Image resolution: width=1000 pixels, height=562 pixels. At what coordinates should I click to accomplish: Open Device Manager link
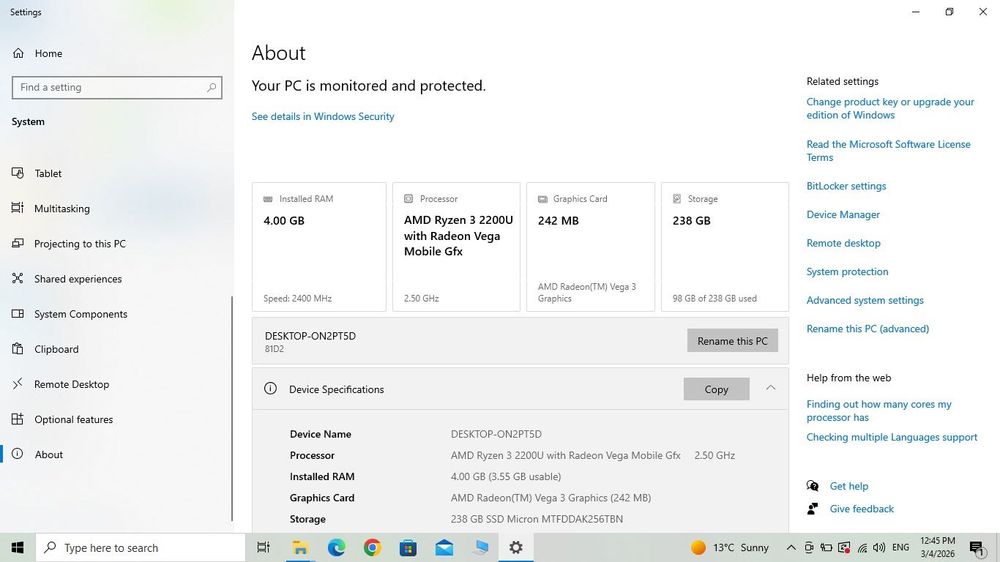pos(843,215)
